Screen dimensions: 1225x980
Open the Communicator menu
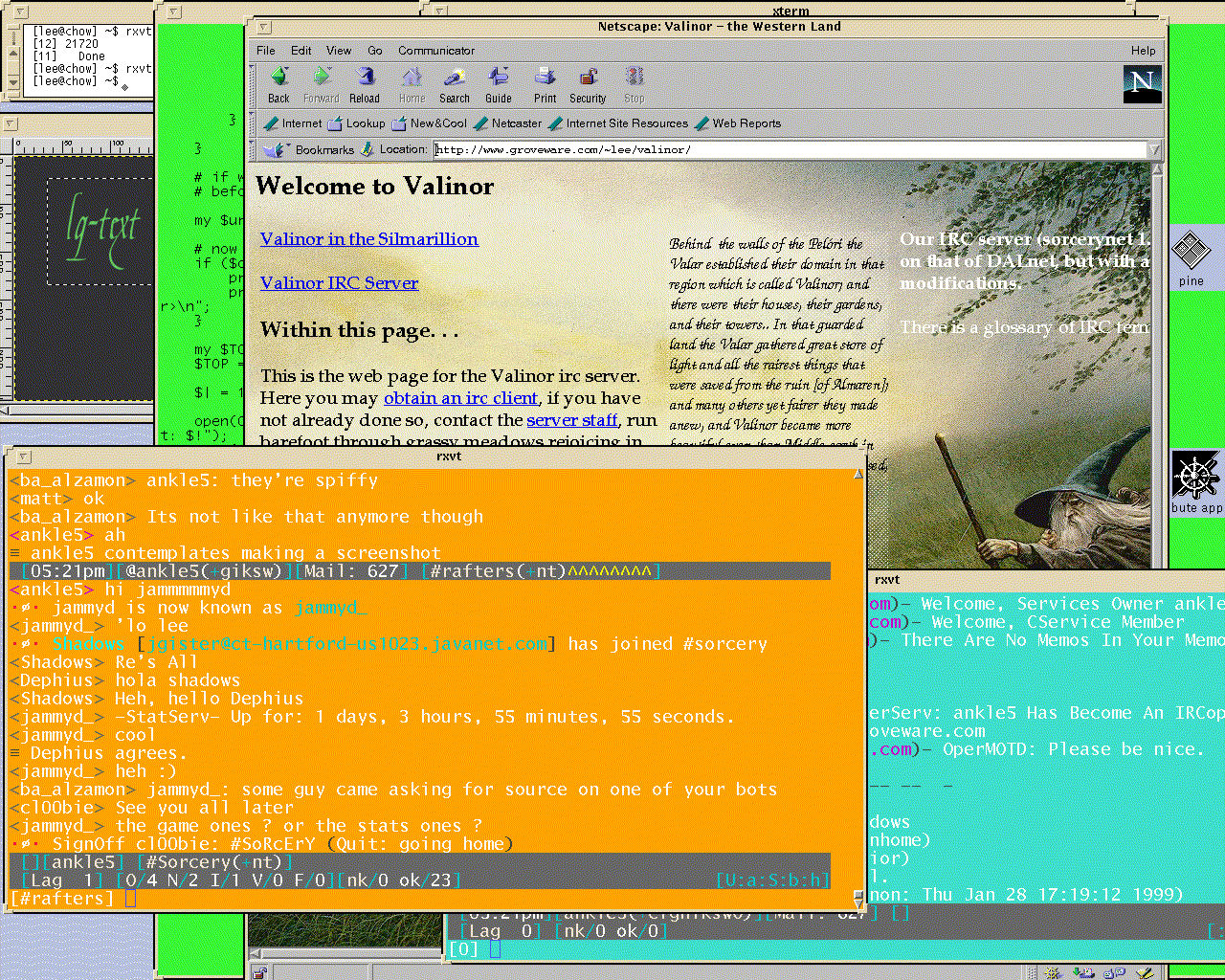[x=436, y=51]
